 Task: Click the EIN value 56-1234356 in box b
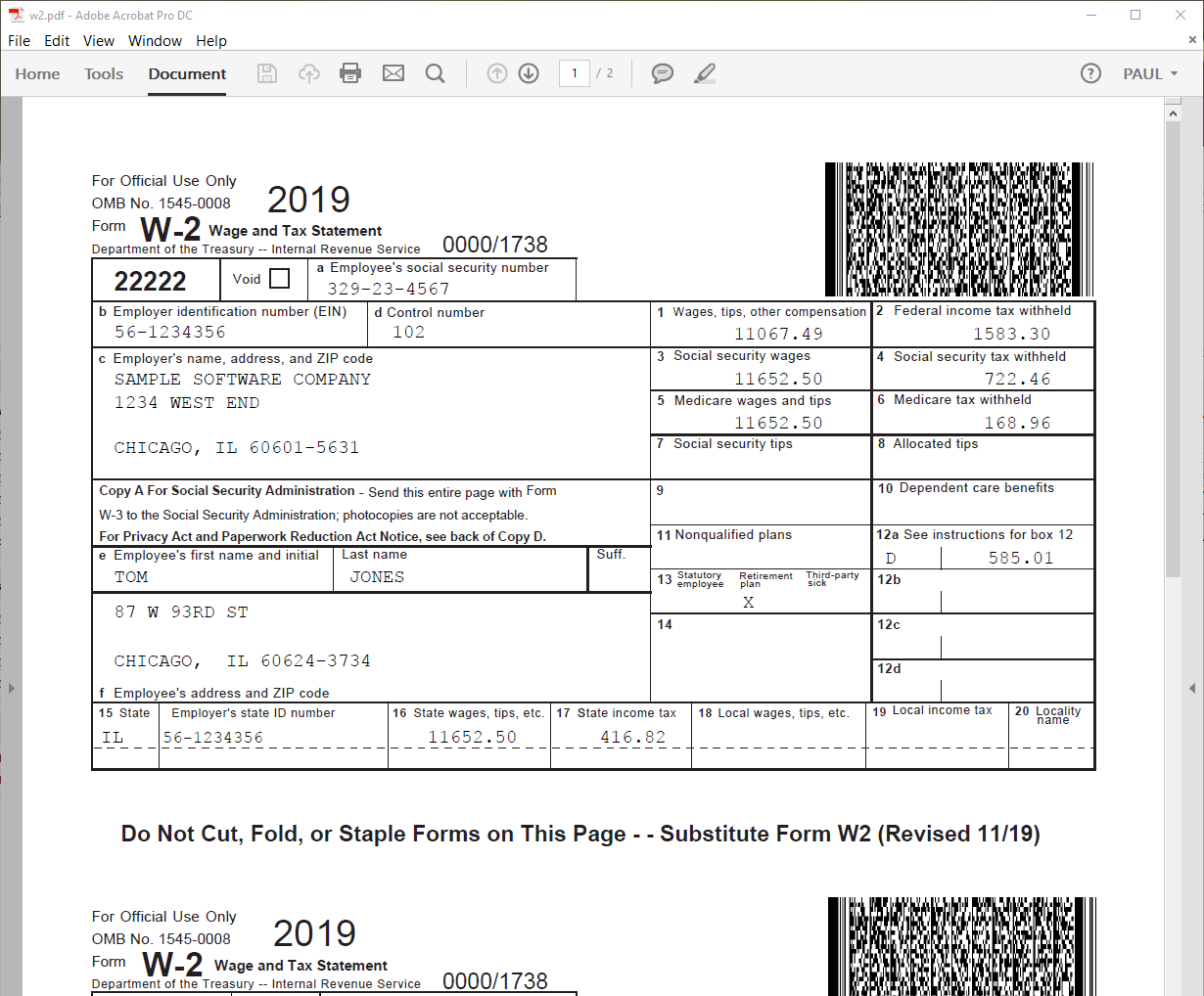click(x=170, y=332)
